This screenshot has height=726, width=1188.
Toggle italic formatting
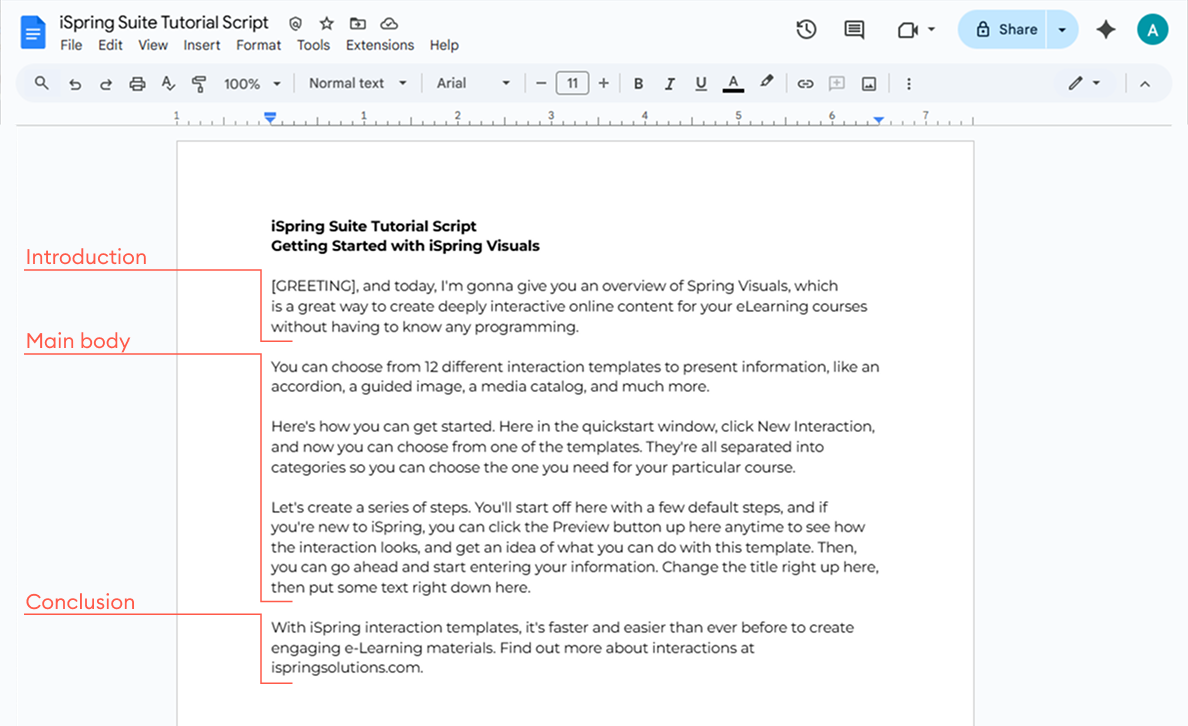[x=670, y=83]
